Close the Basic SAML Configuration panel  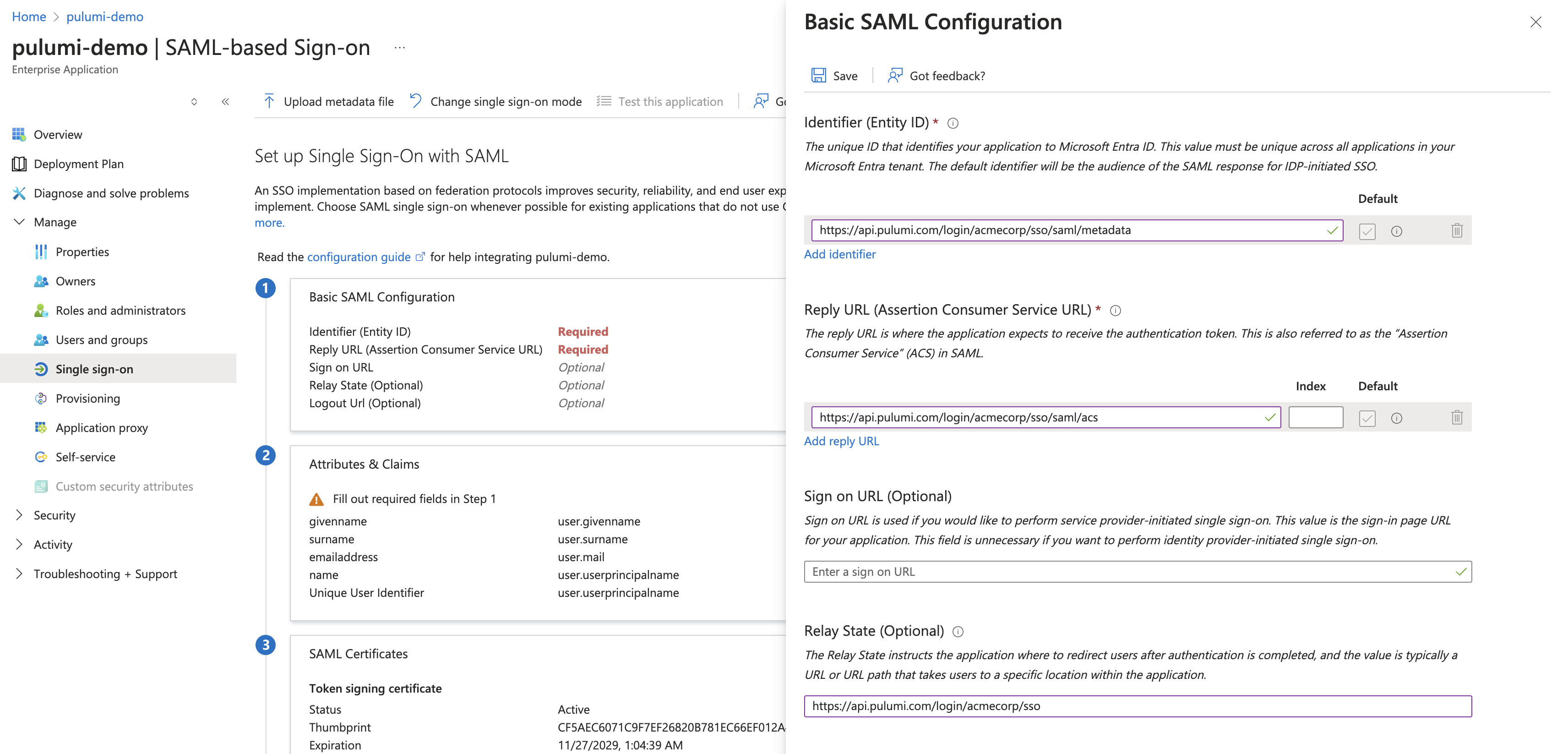coord(1535,22)
